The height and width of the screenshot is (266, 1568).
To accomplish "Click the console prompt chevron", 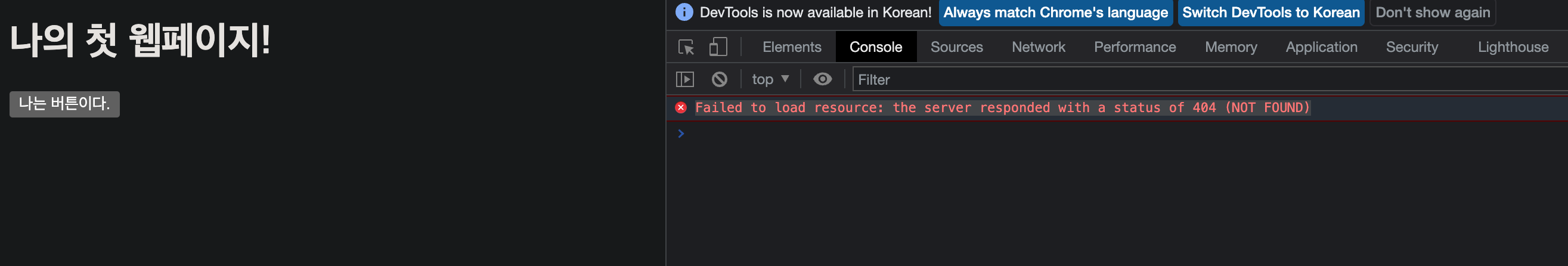I will coord(681,134).
